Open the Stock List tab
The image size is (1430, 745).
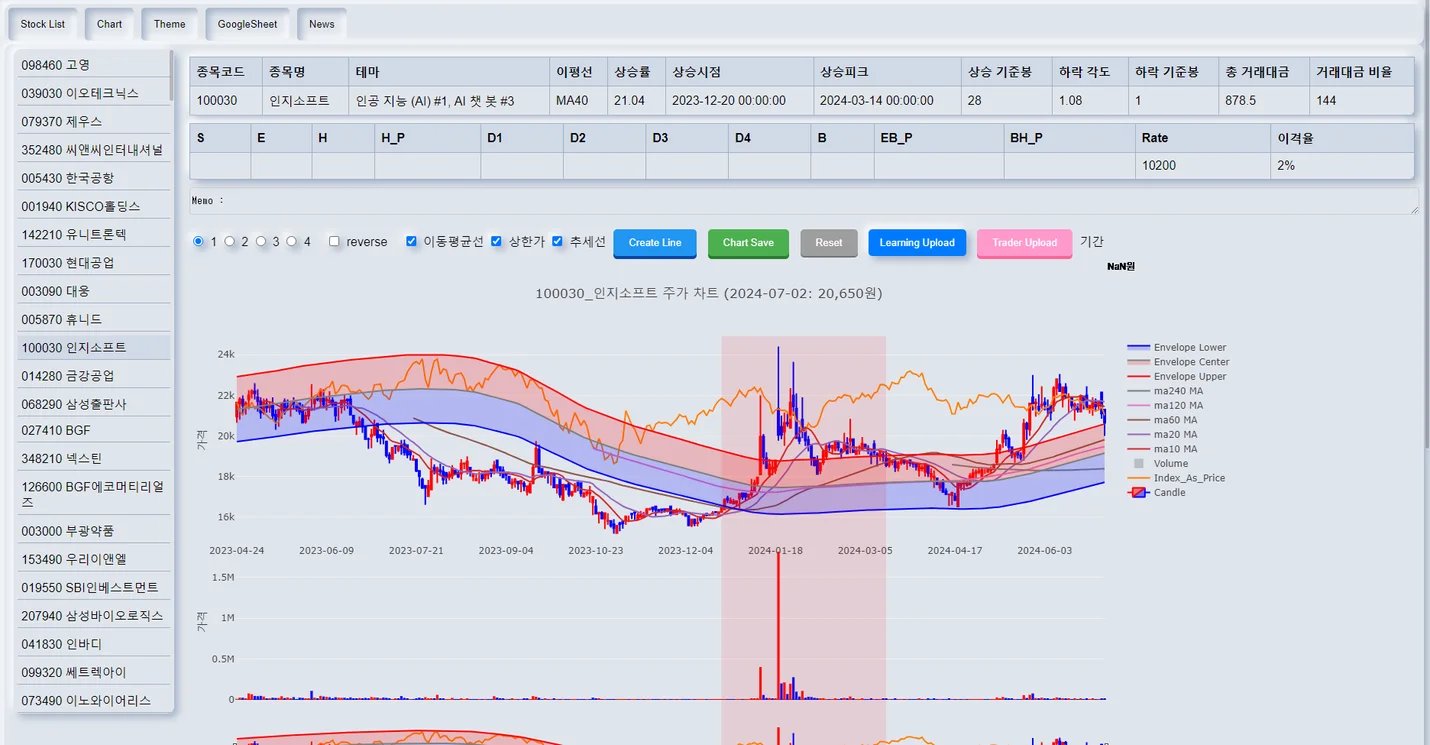[x=43, y=24]
